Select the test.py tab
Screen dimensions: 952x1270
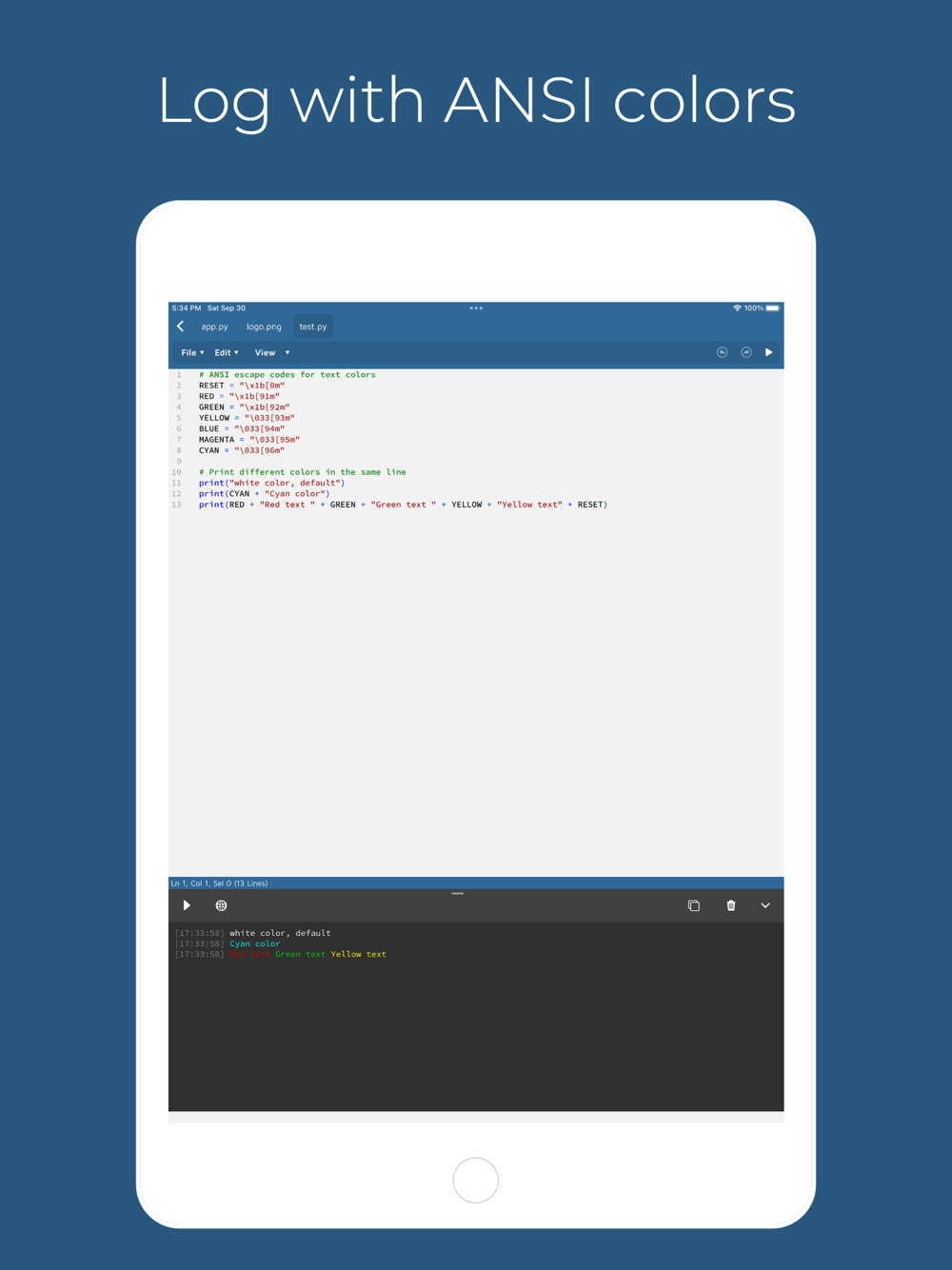click(313, 327)
